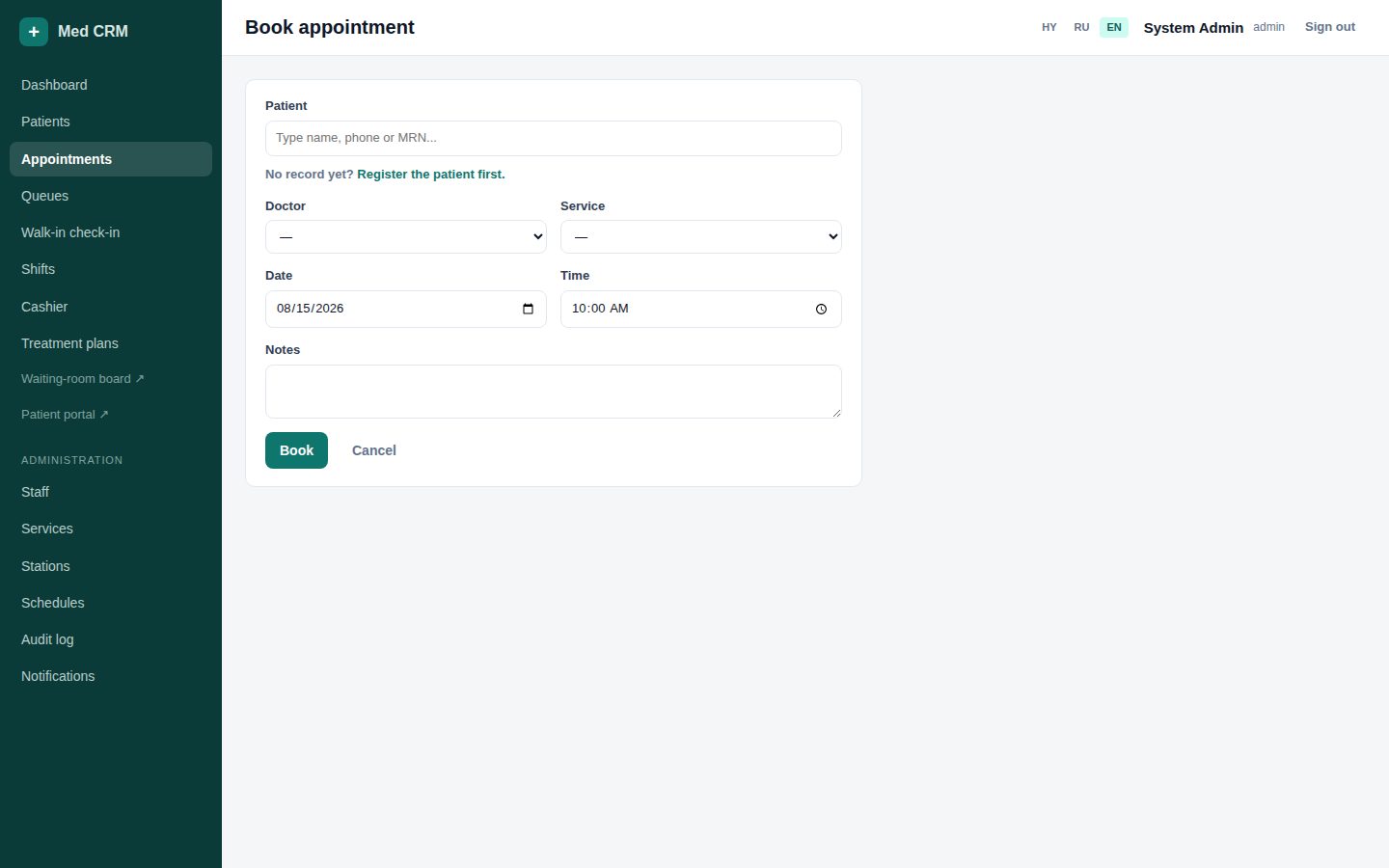Viewport: 1389px width, 868px height.
Task: Open Services administration page
Action: (111, 529)
